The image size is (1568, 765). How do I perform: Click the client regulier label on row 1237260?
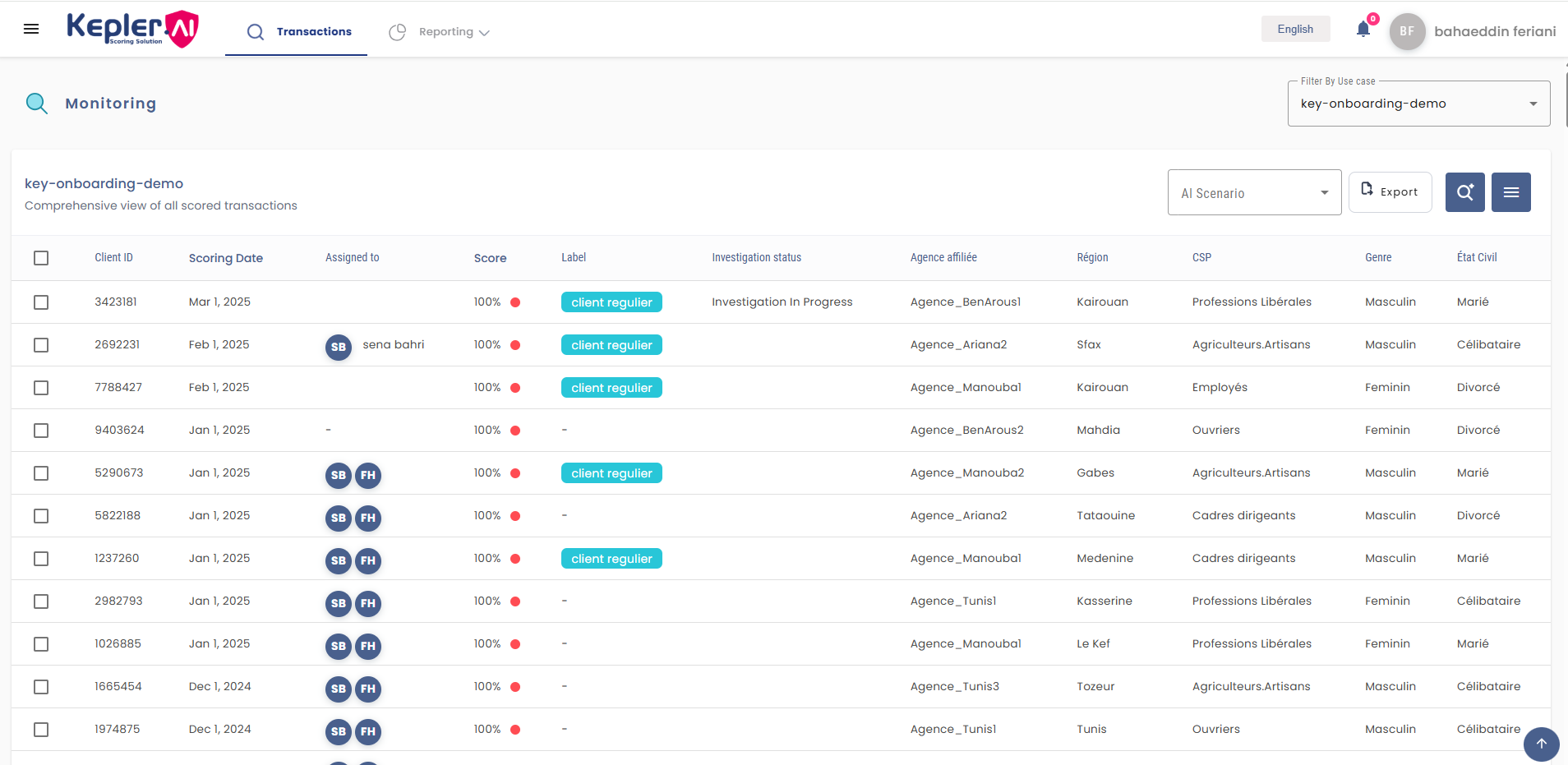pyautogui.click(x=611, y=558)
